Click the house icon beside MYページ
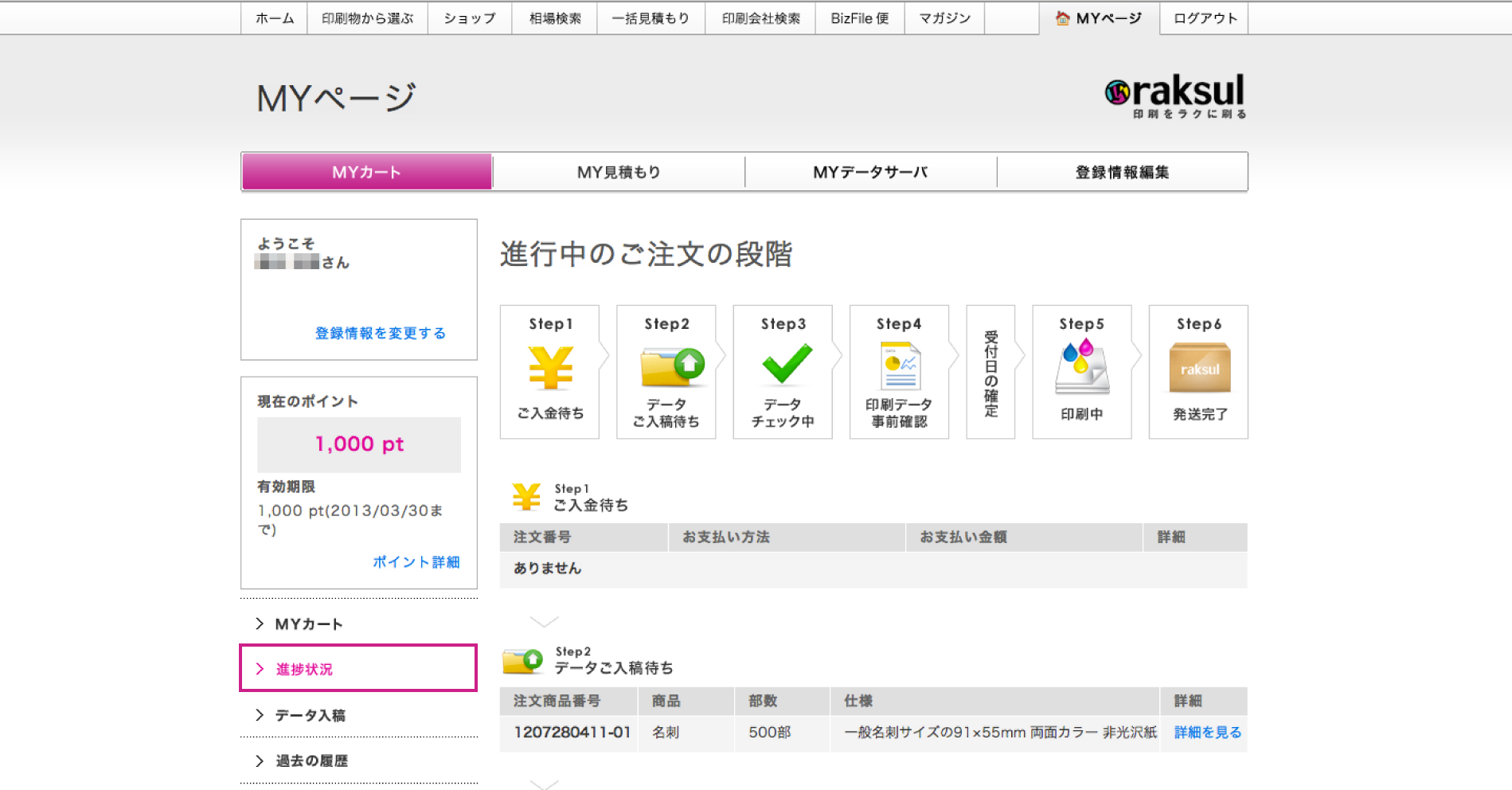Image resolution: width=1512 pixels, height=790 pixels. [x=1062, y=18]
